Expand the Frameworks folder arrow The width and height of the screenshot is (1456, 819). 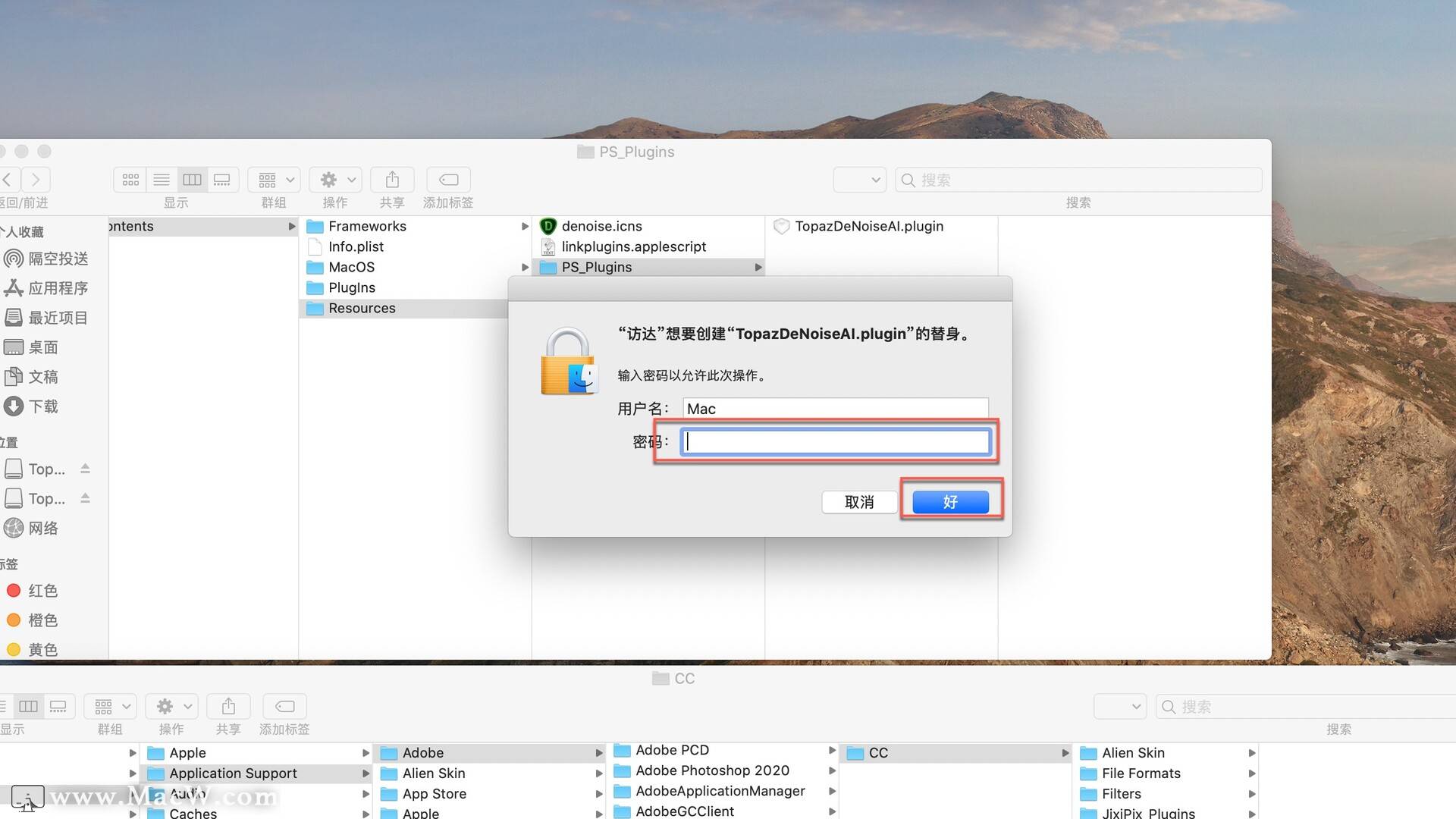coord(525,226)
